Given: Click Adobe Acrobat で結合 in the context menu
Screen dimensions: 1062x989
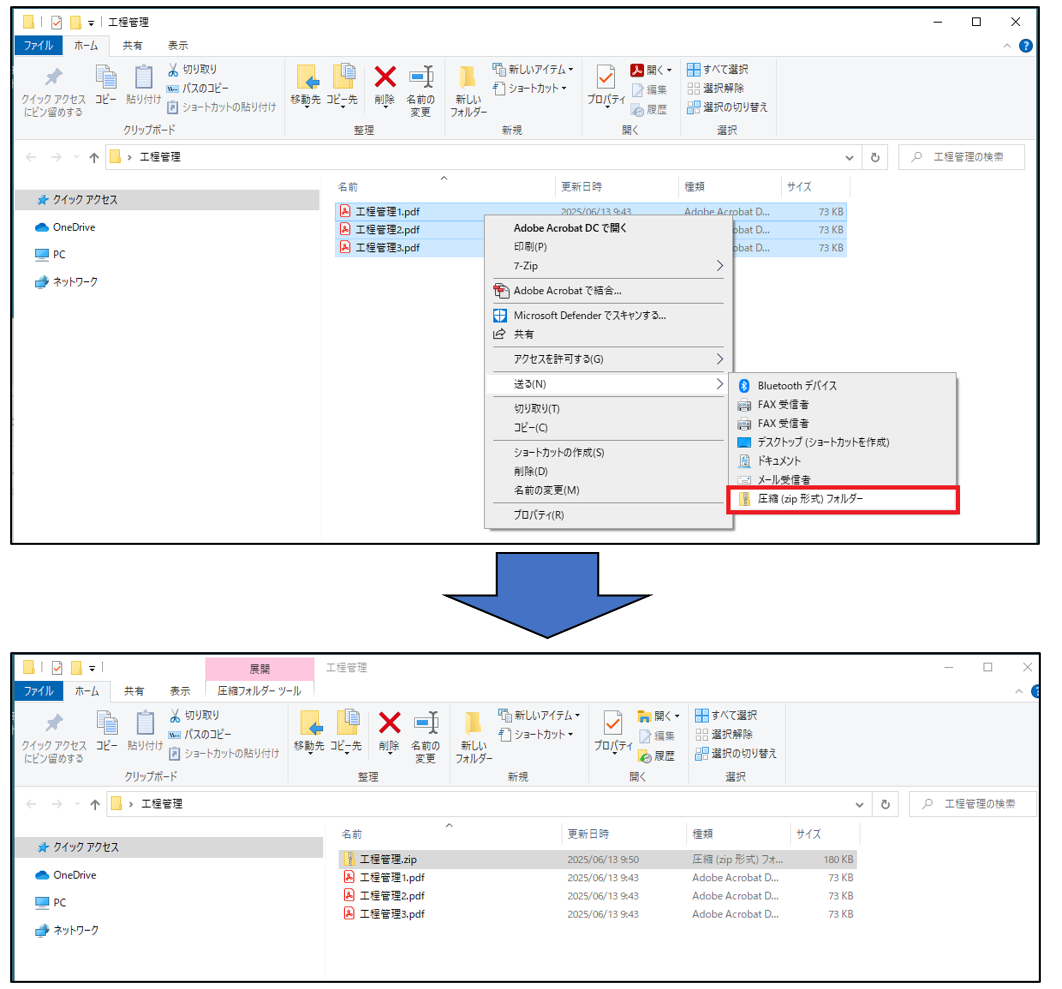Looking at the screenshot, I should tap(567, 291).
